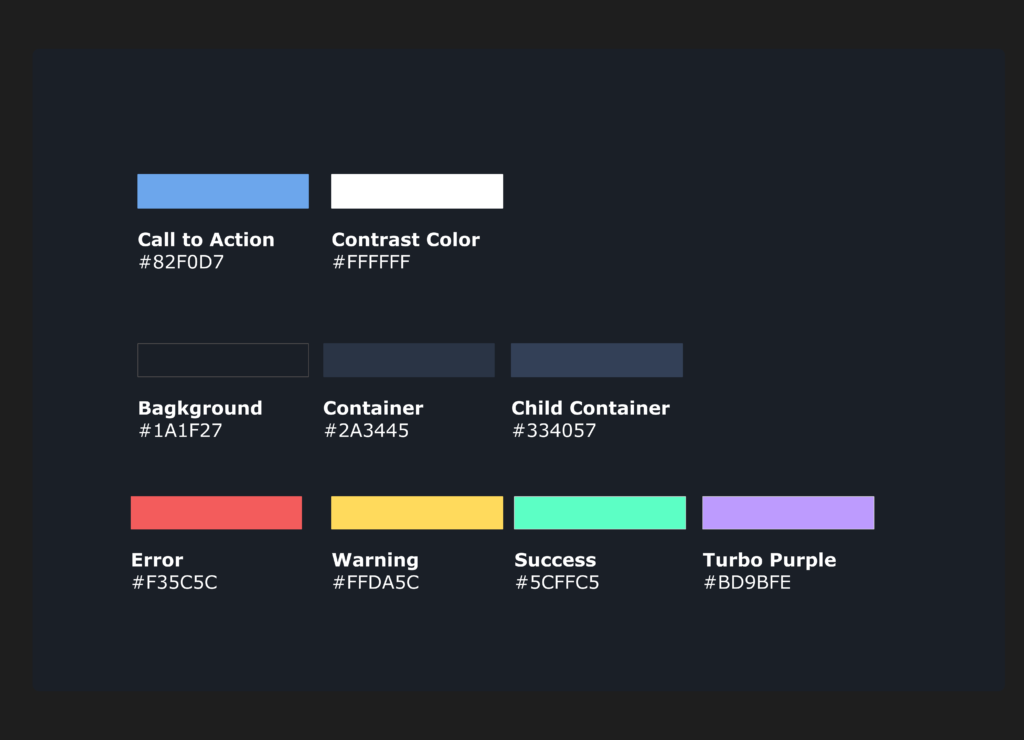
Task: Select the white Contrast Color swatch
Action: tap(416, 191)
